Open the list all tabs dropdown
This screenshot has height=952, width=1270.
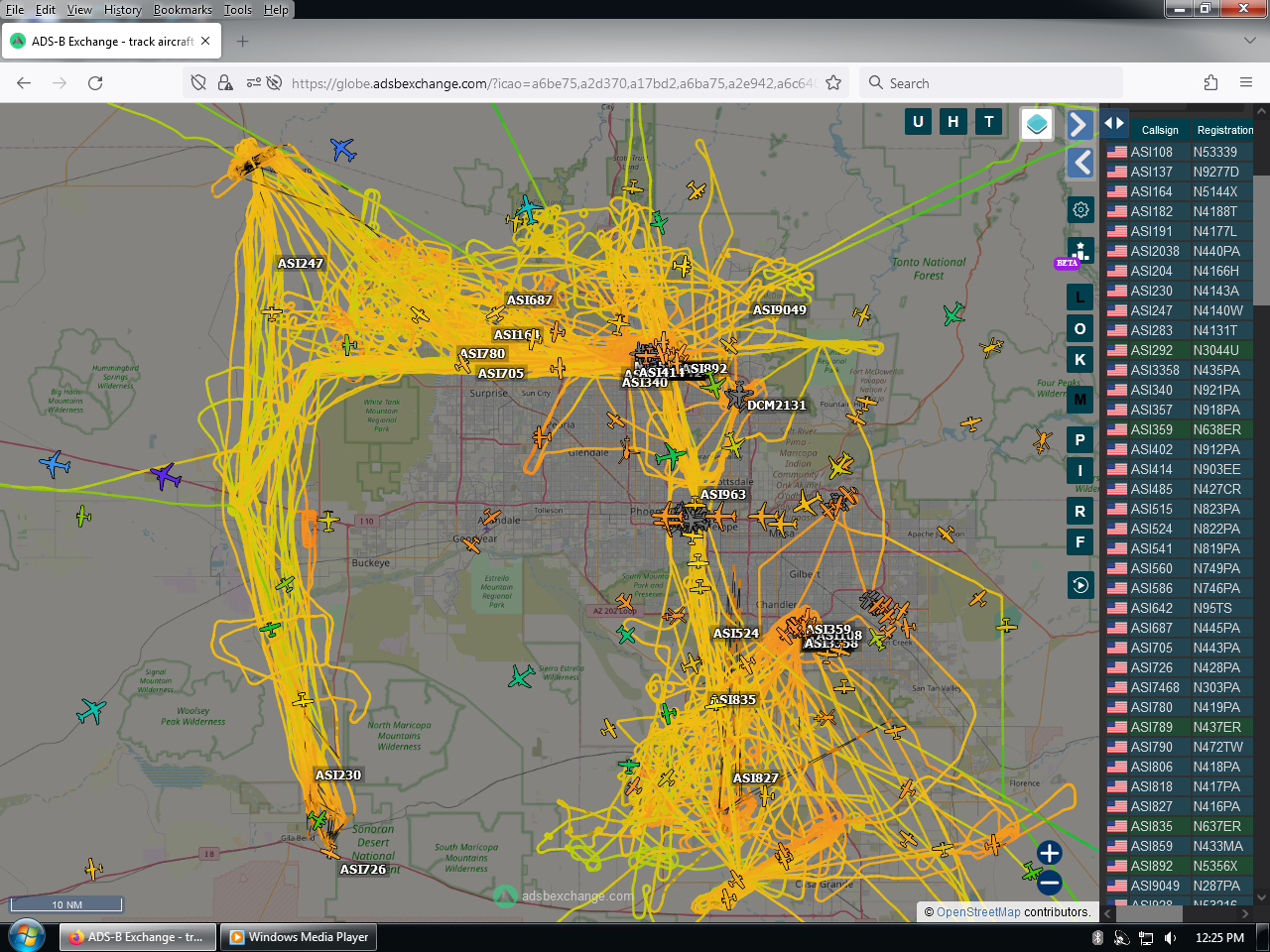click(1249, 42)
